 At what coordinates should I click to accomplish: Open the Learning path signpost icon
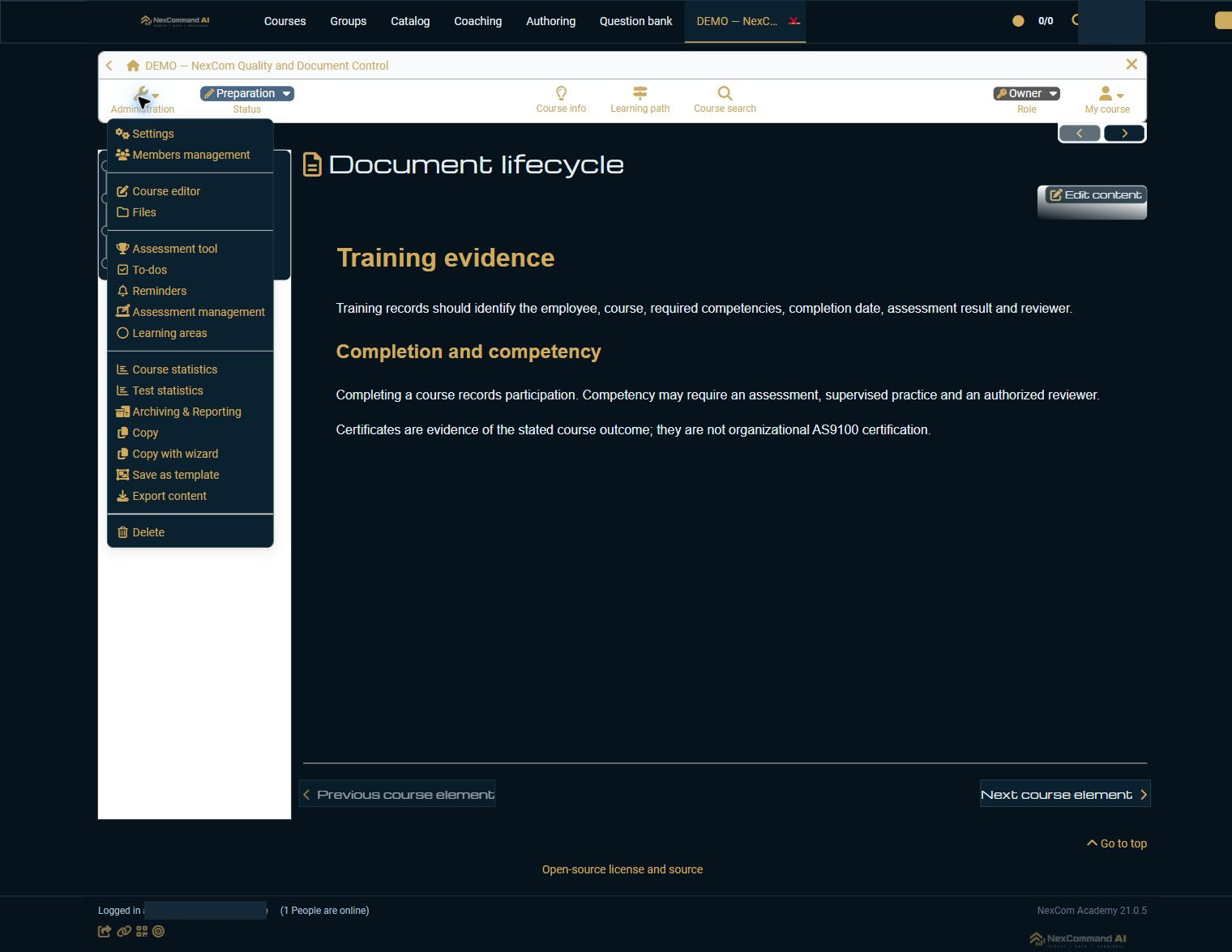click(640, 93)
